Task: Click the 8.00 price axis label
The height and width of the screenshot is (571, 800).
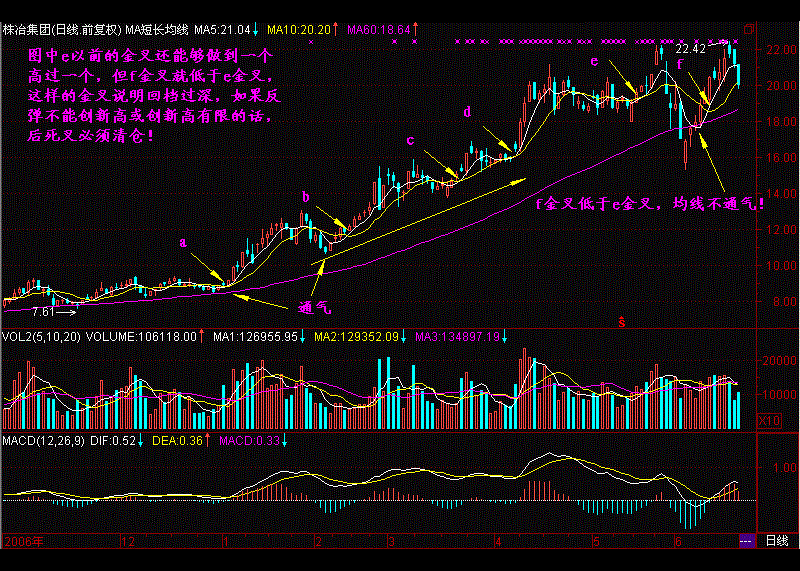Action: 784,302
